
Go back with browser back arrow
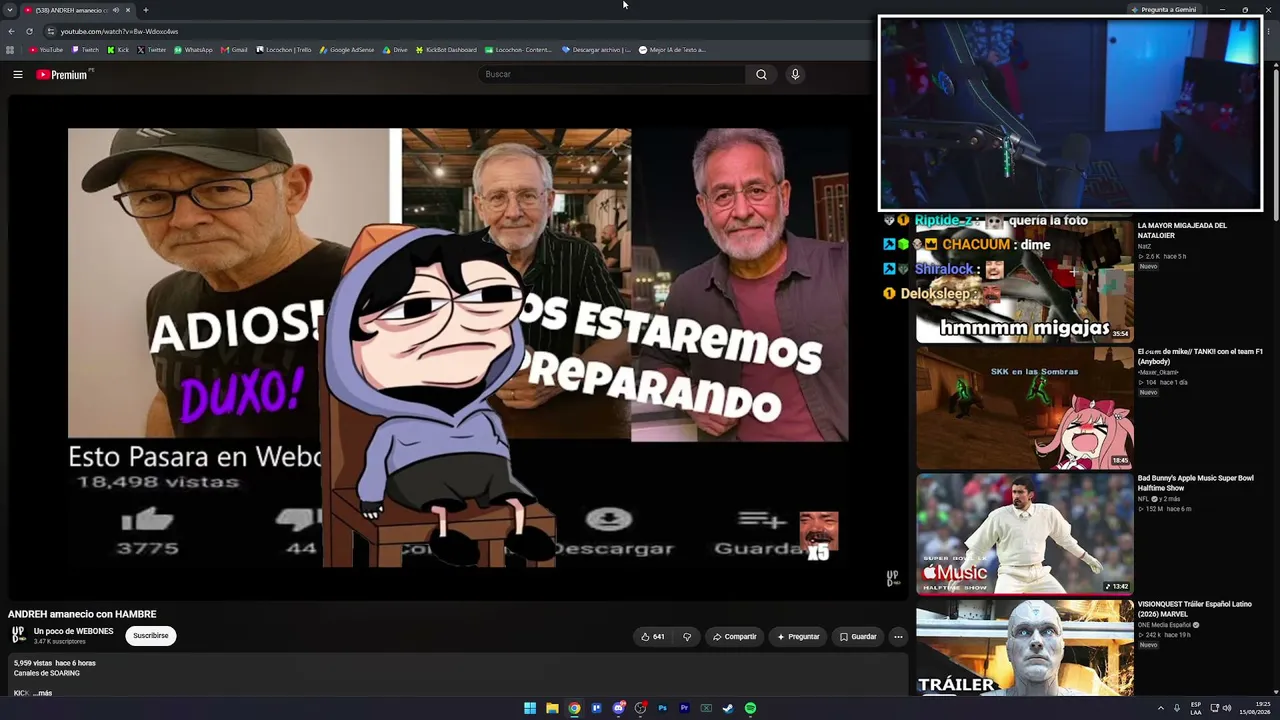click(x=12, y=31)
